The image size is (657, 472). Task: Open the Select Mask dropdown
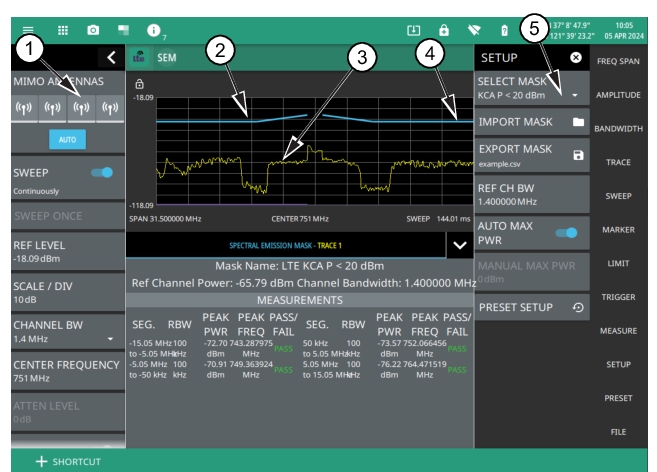(577, 95)
